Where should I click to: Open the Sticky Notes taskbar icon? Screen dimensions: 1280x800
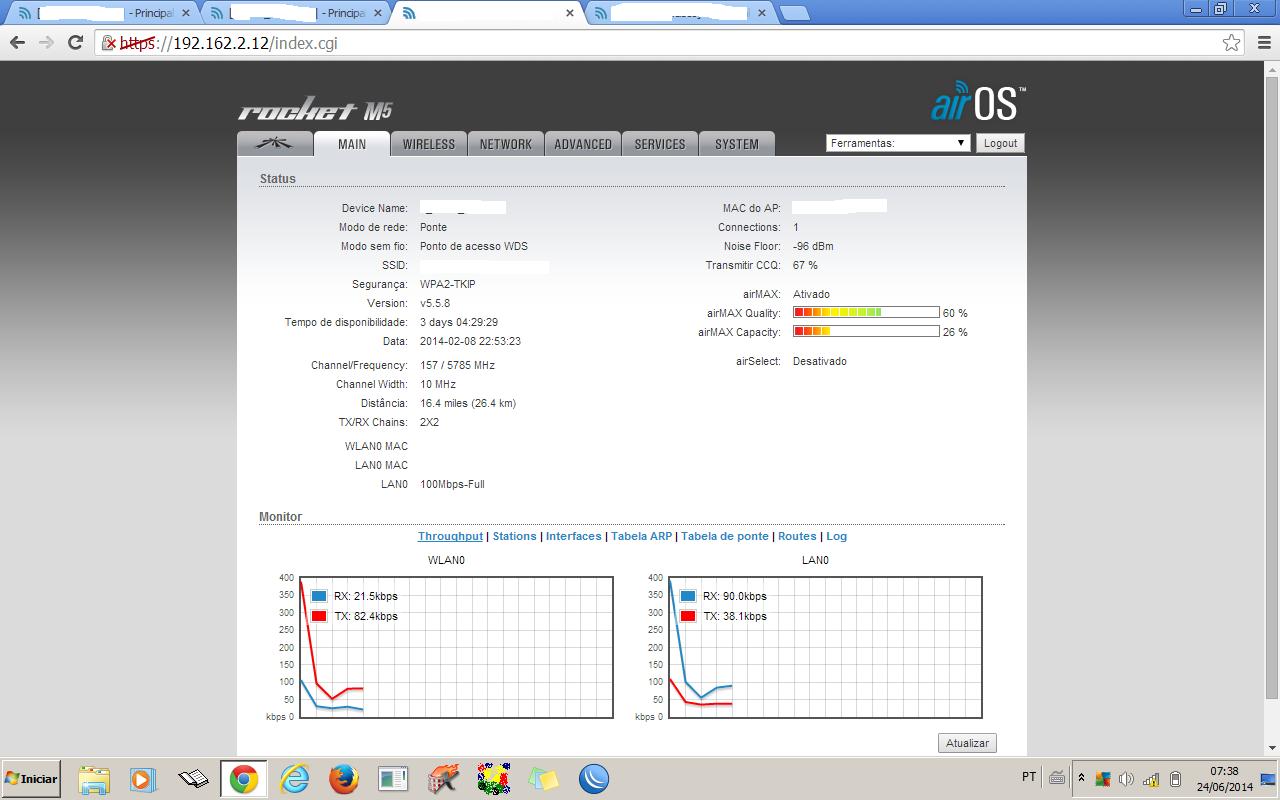click(543, 778)
